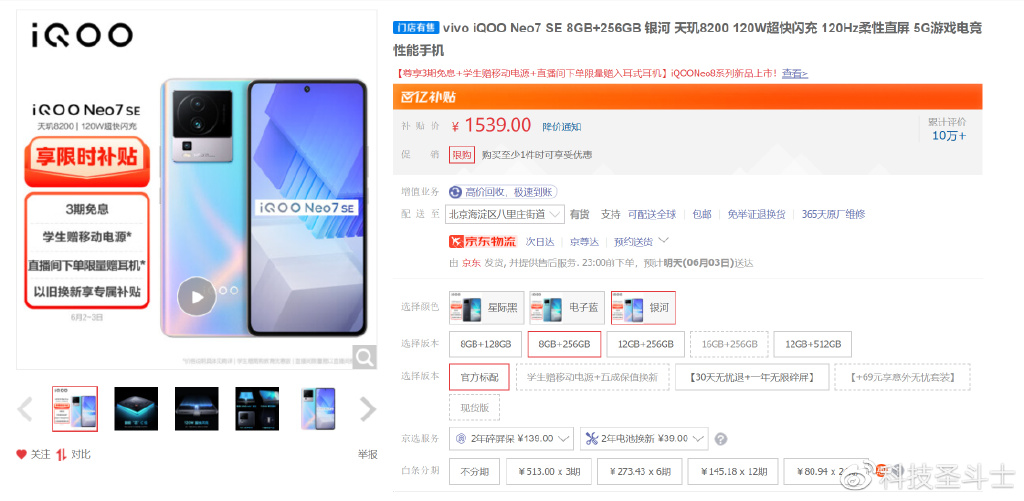
Task: Open 2年电池换新 ¥39.00 dropdown
Action: [644, 438]
